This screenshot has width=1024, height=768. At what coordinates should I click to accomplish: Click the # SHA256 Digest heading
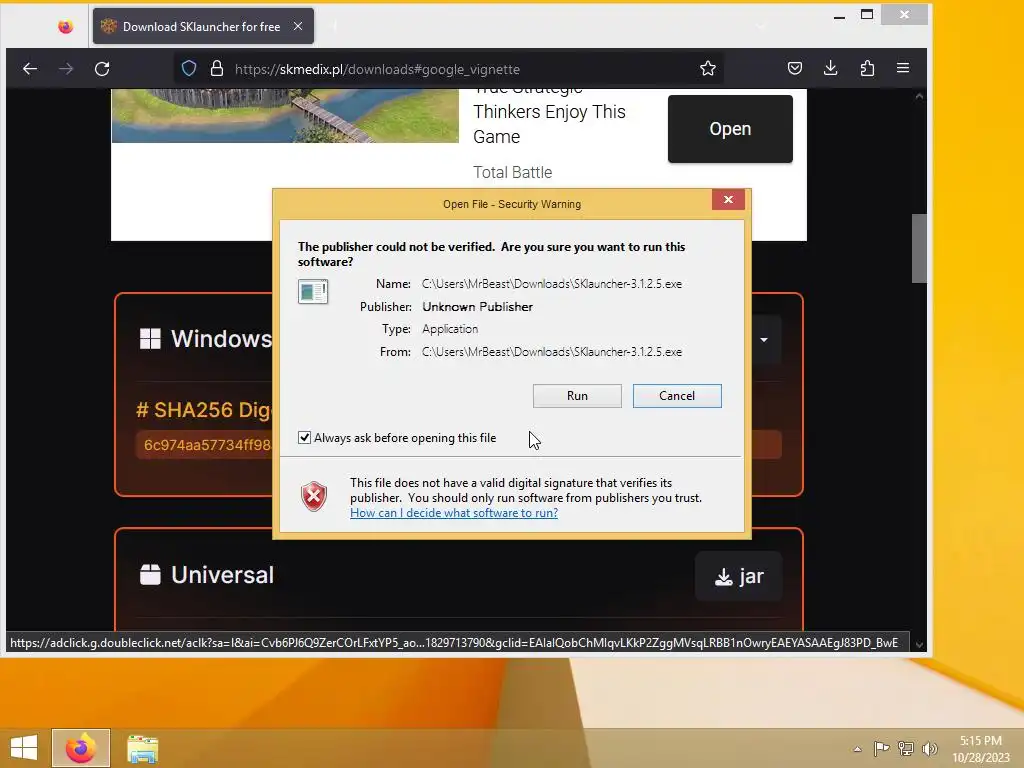tap(204, 409)
